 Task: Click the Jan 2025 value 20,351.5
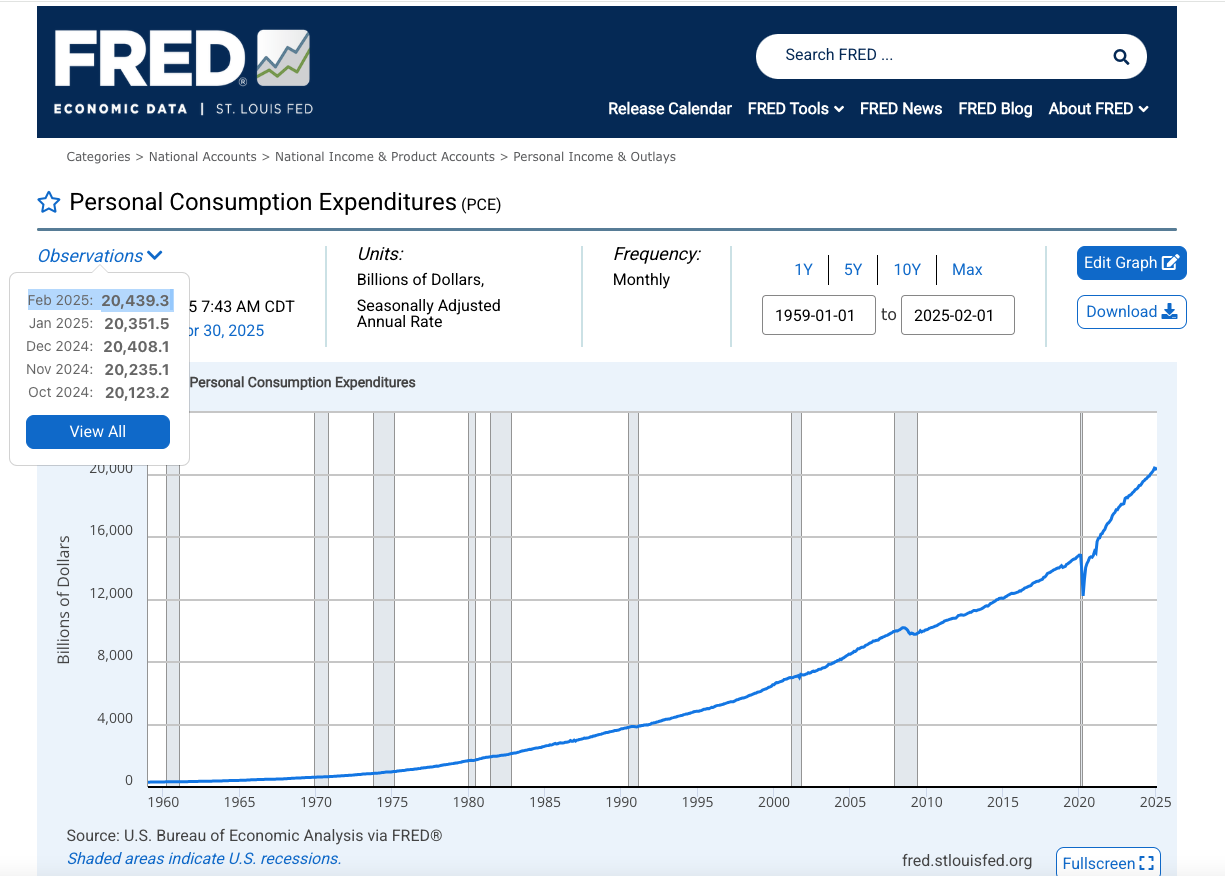pyautogui.click(x=136, y=324)
